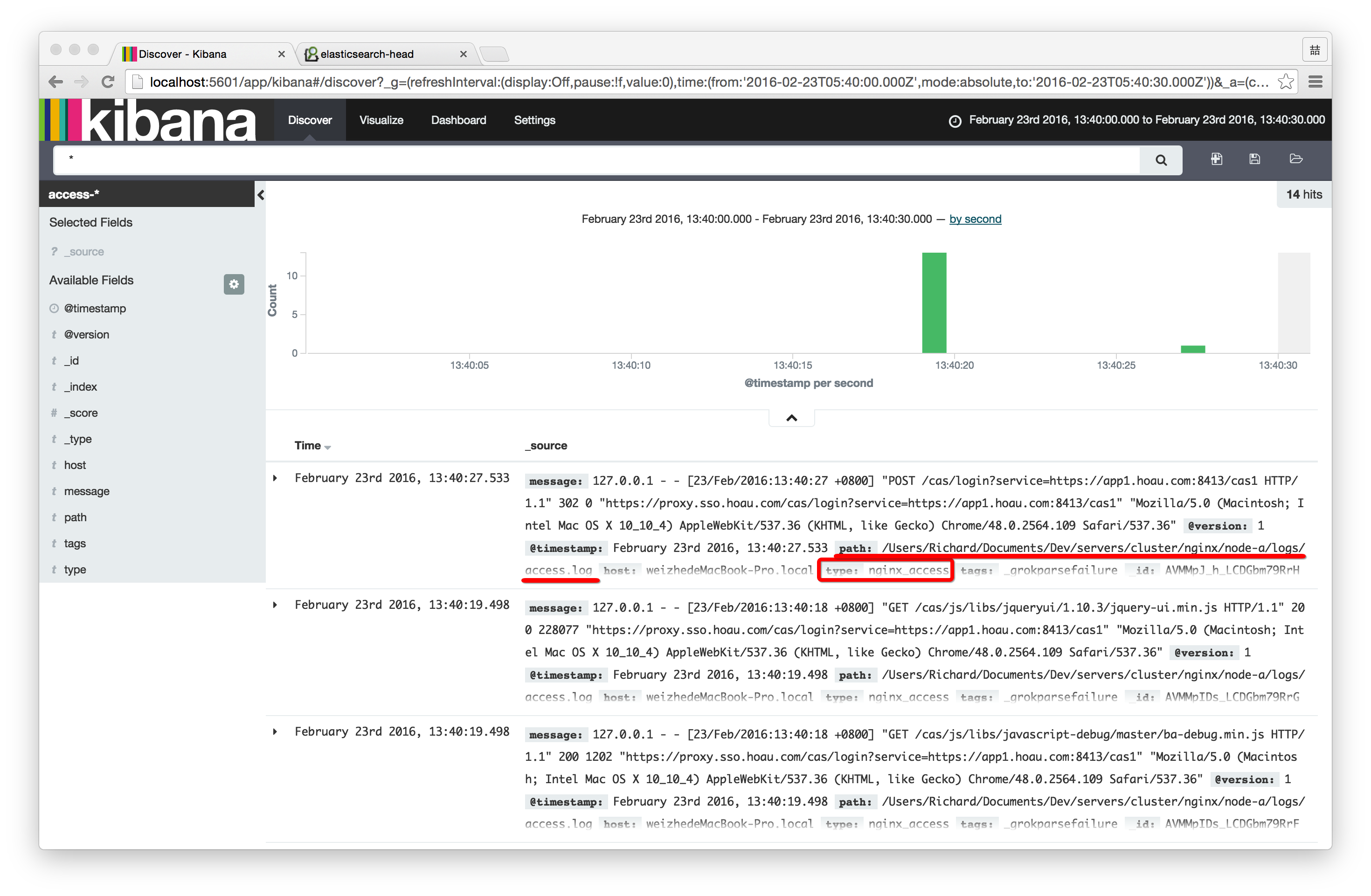1371x896 pixels.
Task: Reload the page with browser refresh
Action: click(x=108, y=82)
